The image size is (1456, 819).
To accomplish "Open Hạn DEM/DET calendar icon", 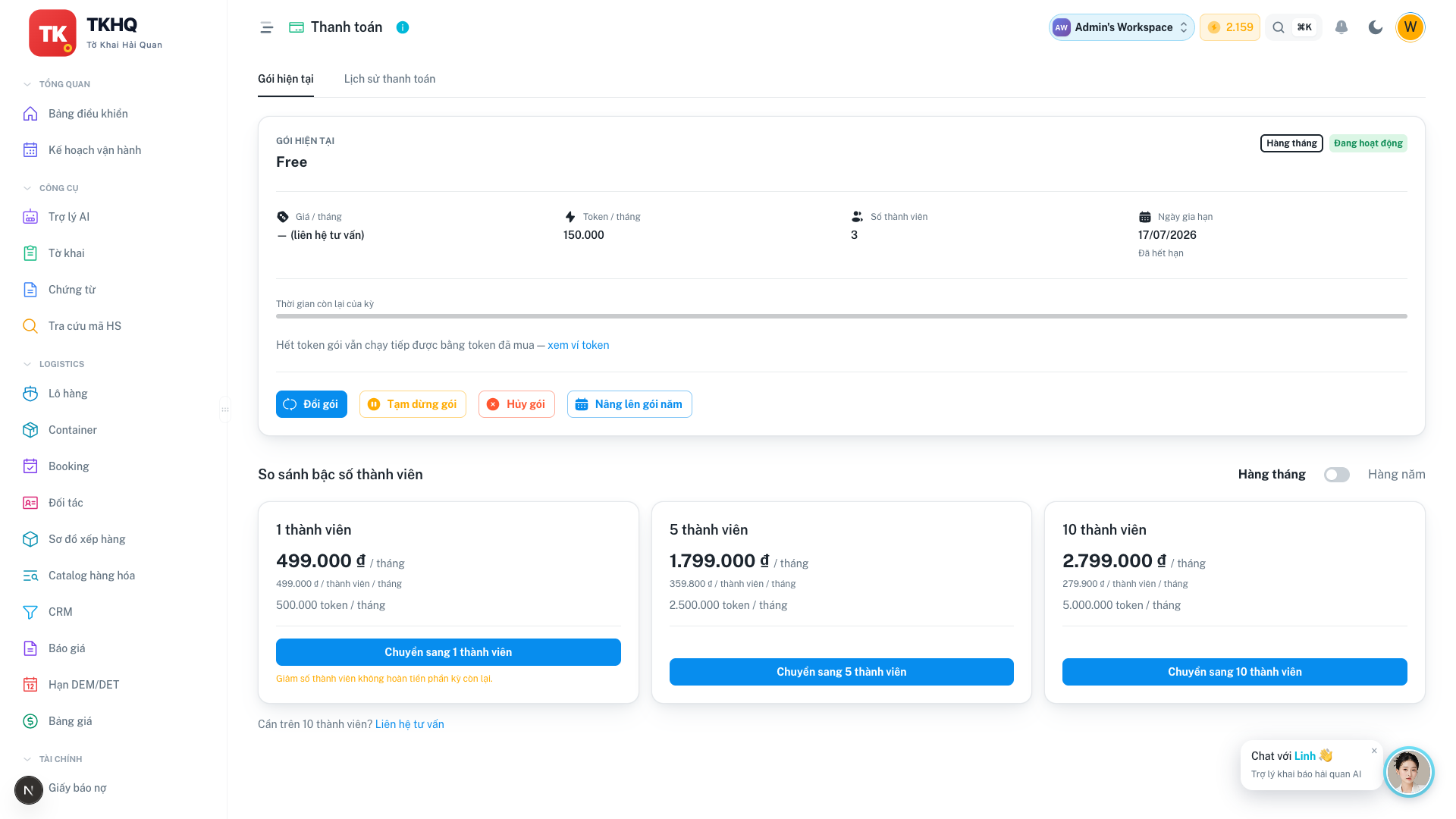I will point(30,685).
